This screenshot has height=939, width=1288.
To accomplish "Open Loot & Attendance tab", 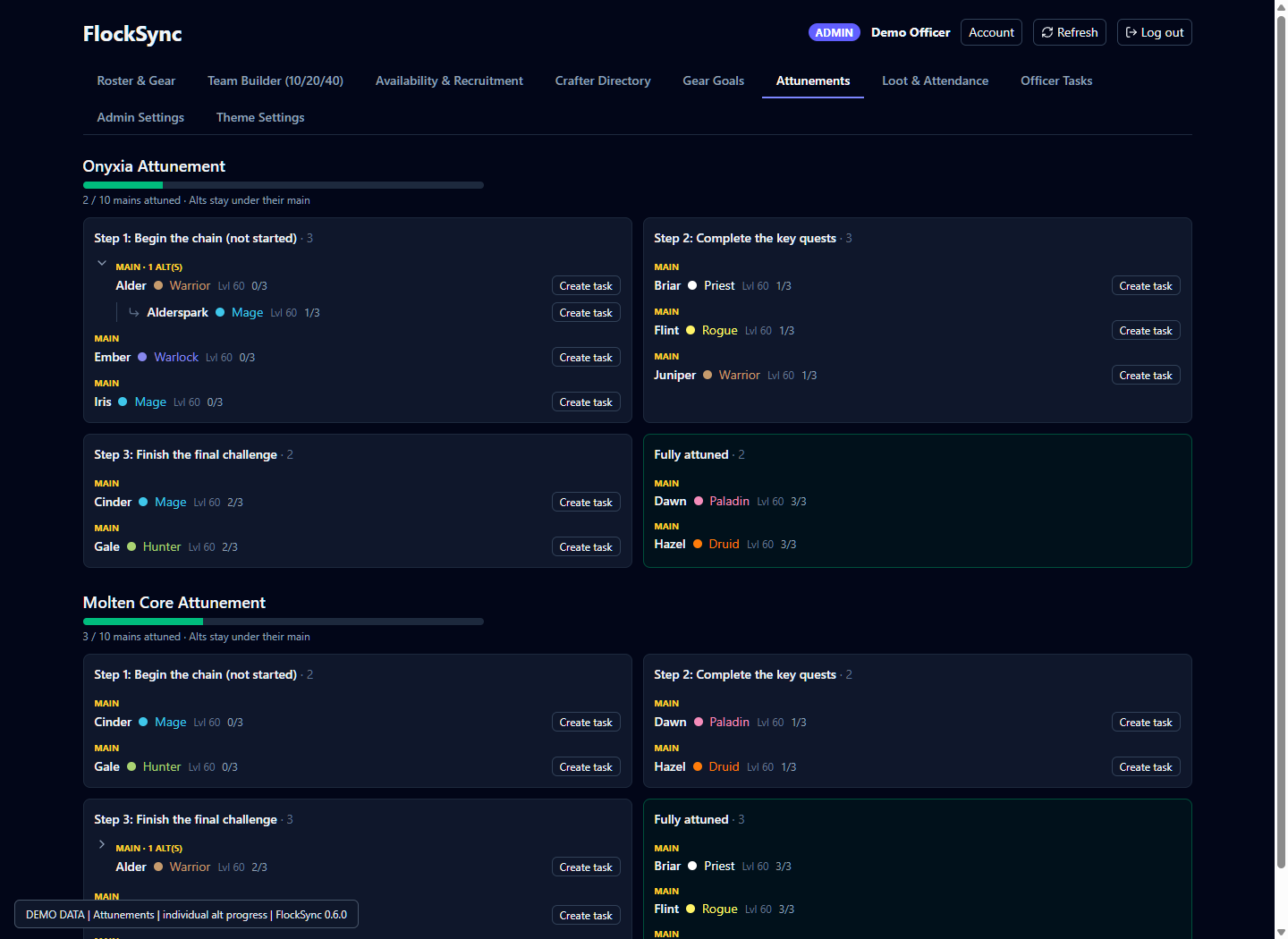I will (x=936, y=80).
